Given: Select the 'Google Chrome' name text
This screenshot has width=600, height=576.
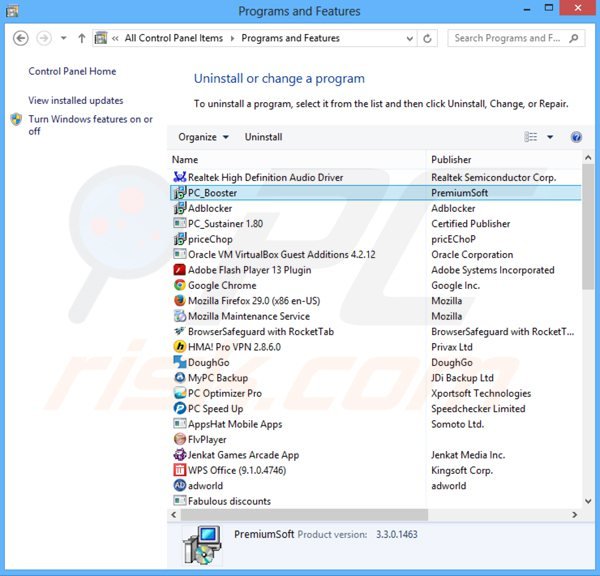Looking at the screenshot, I should click(x=222, y=286).
